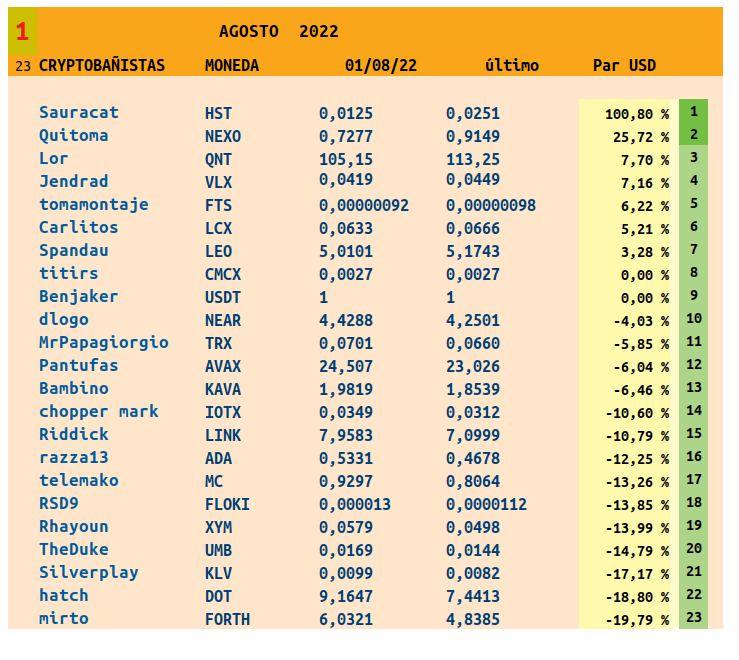
Task: Select the 01/08/22 date column header
Action: click(380, 66)
